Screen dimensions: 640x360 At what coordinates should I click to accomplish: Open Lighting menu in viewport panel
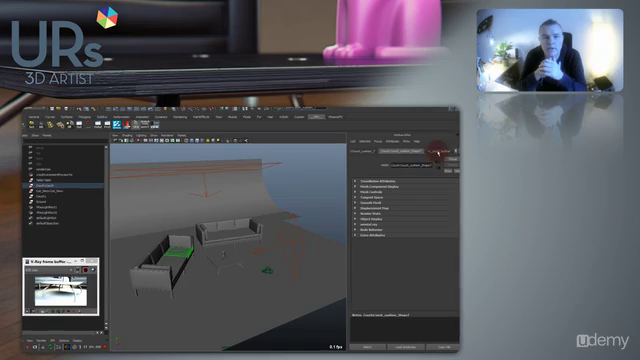point(141,135)
